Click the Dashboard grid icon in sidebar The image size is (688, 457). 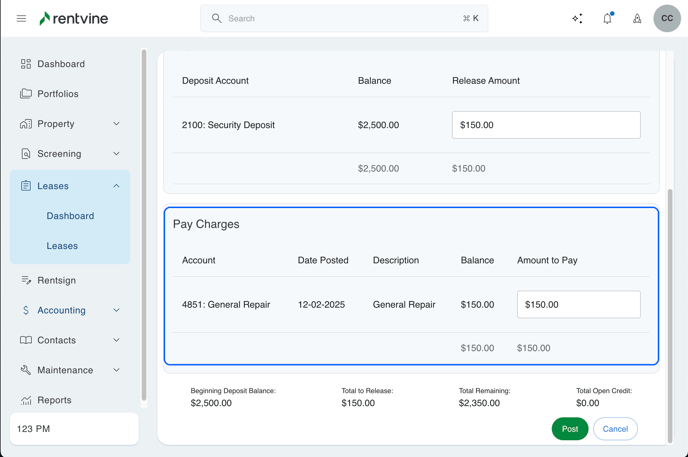tap(26, 64)
